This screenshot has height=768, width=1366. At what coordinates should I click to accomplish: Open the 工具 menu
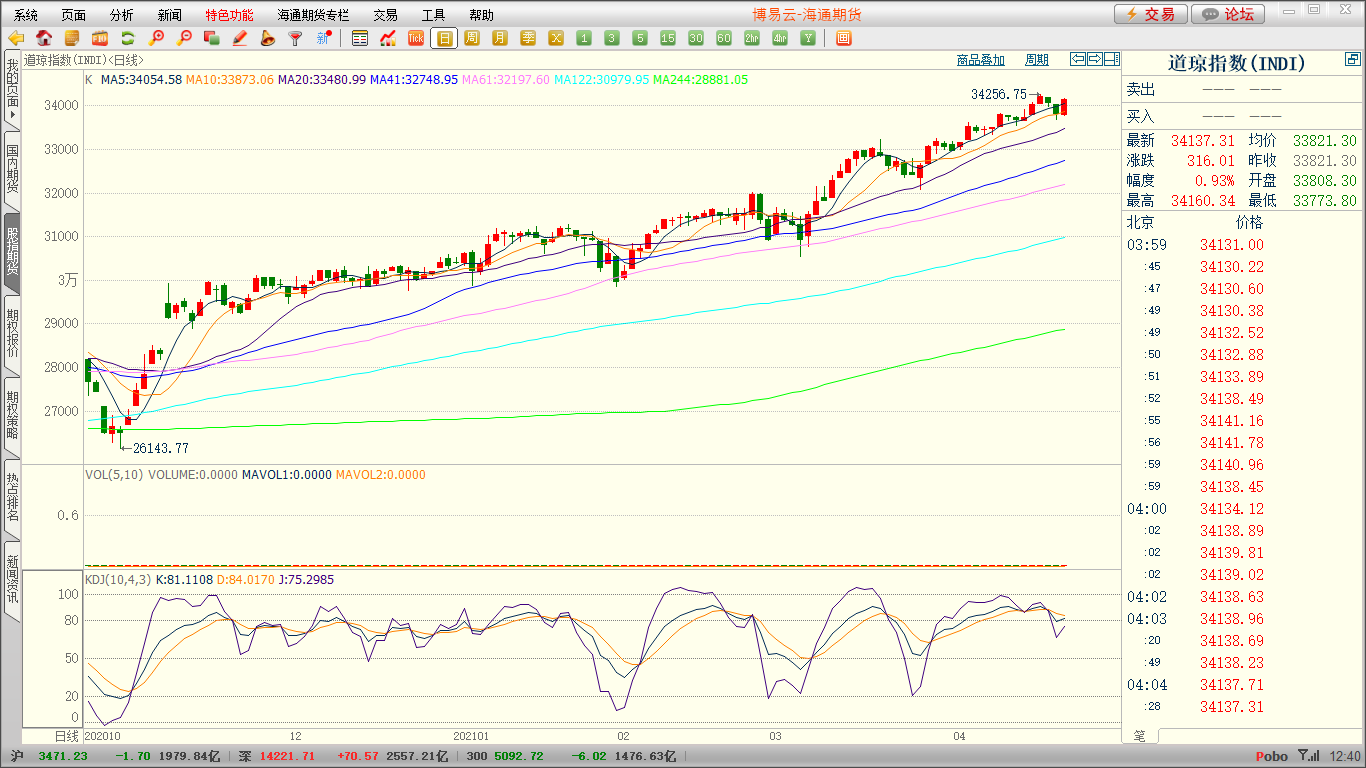pos(433,15)
